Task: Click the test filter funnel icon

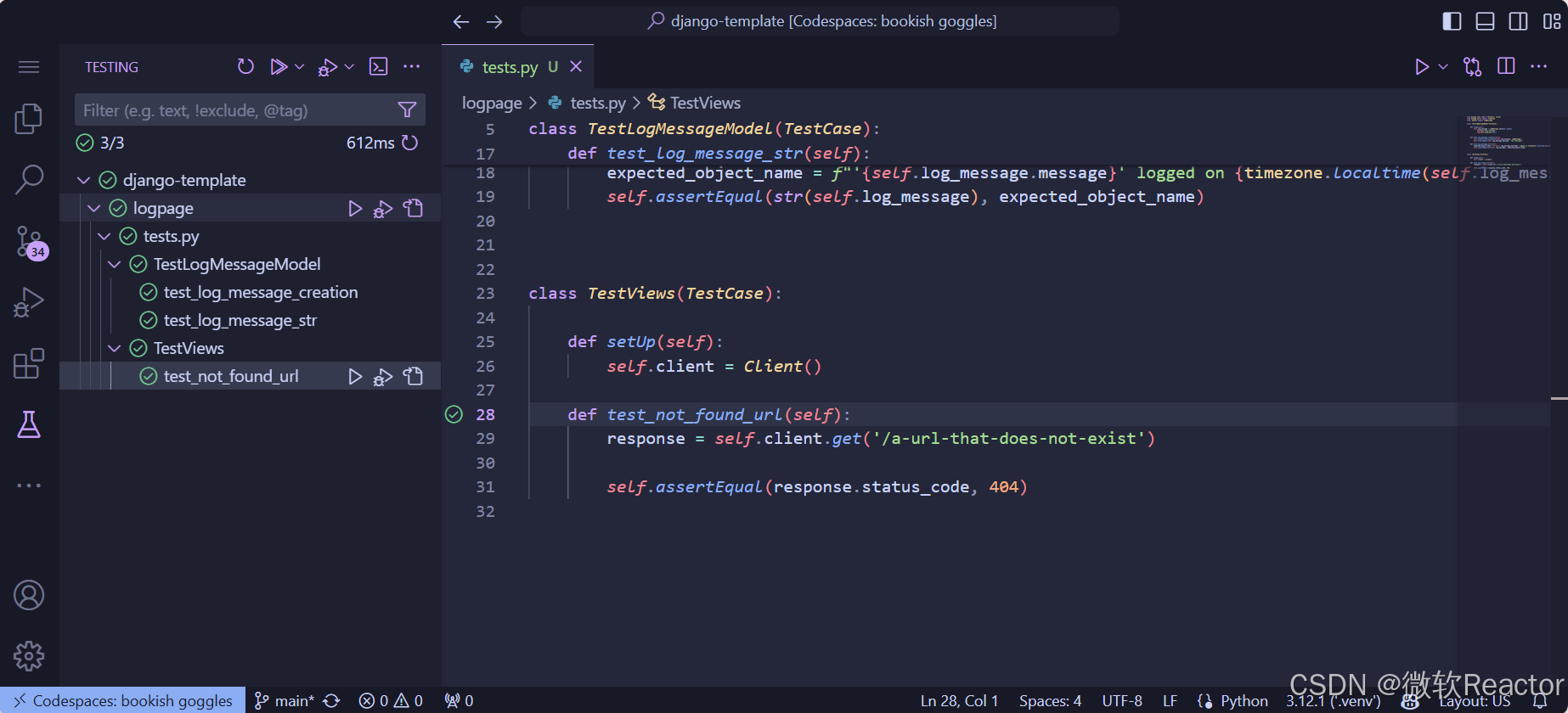Action: (407, 109)
